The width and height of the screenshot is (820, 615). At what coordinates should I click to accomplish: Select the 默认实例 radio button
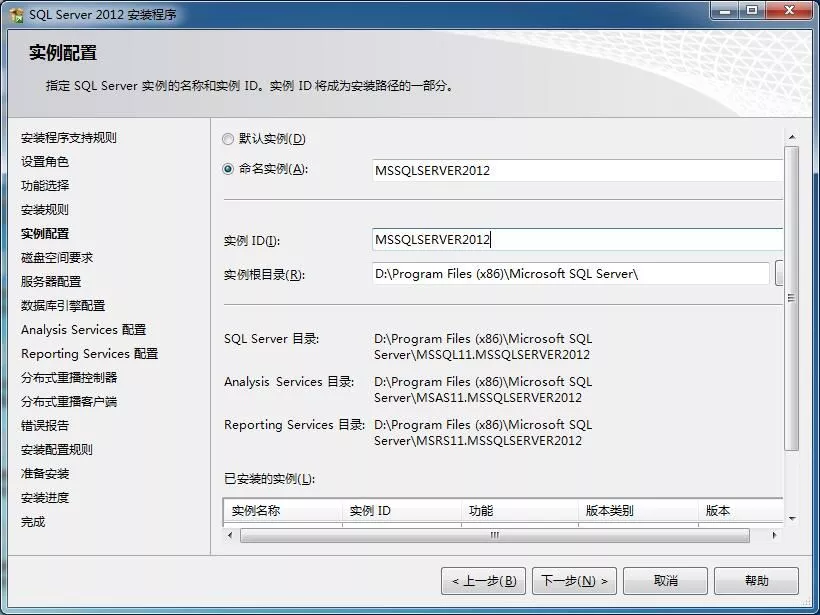click(x=228, y=139)
